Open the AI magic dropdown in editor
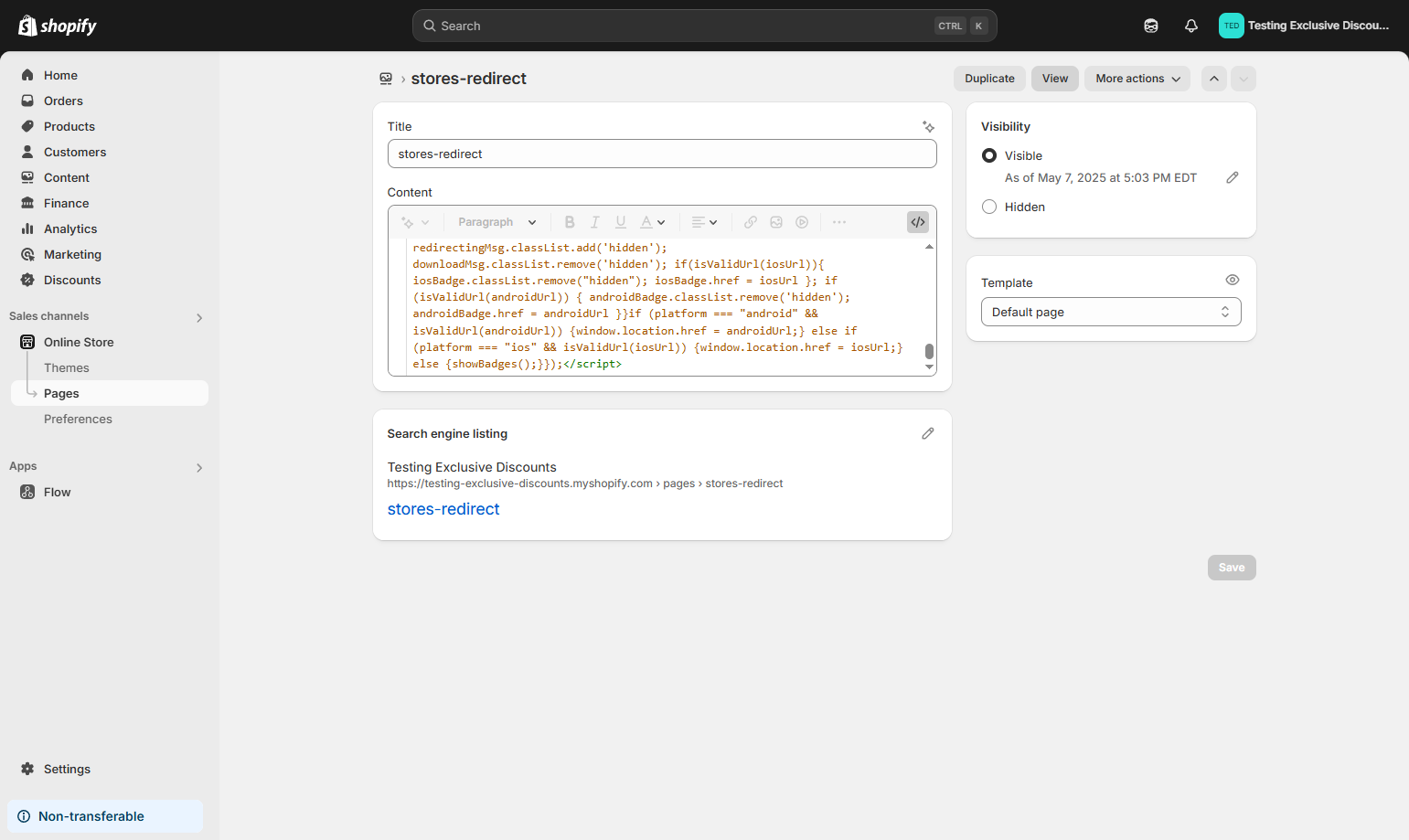The image size is (1409, 840). [415, 222]
